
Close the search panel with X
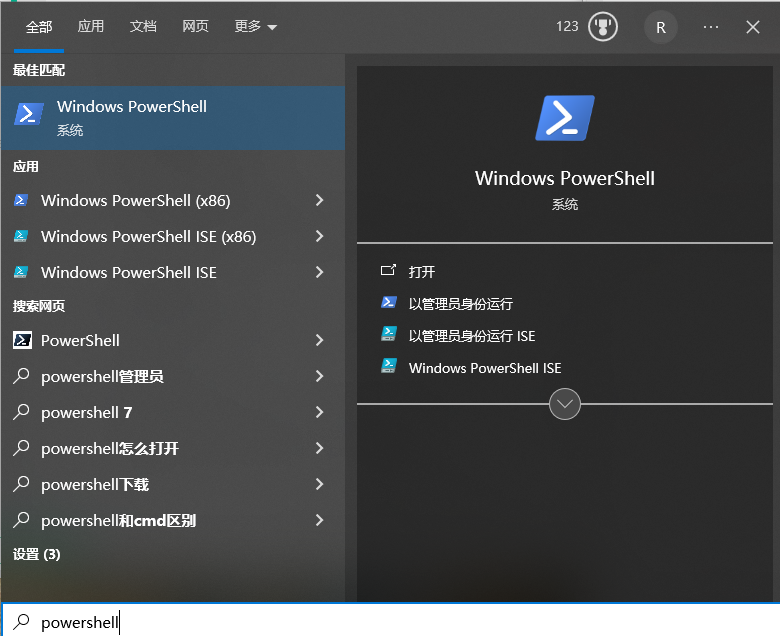click(753, 27)
